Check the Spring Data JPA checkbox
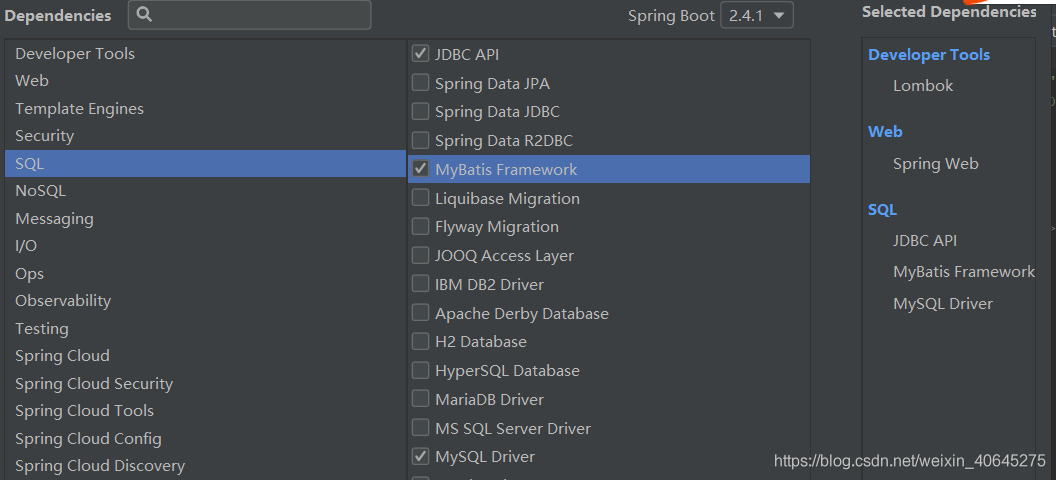 (x=420, y=83)
